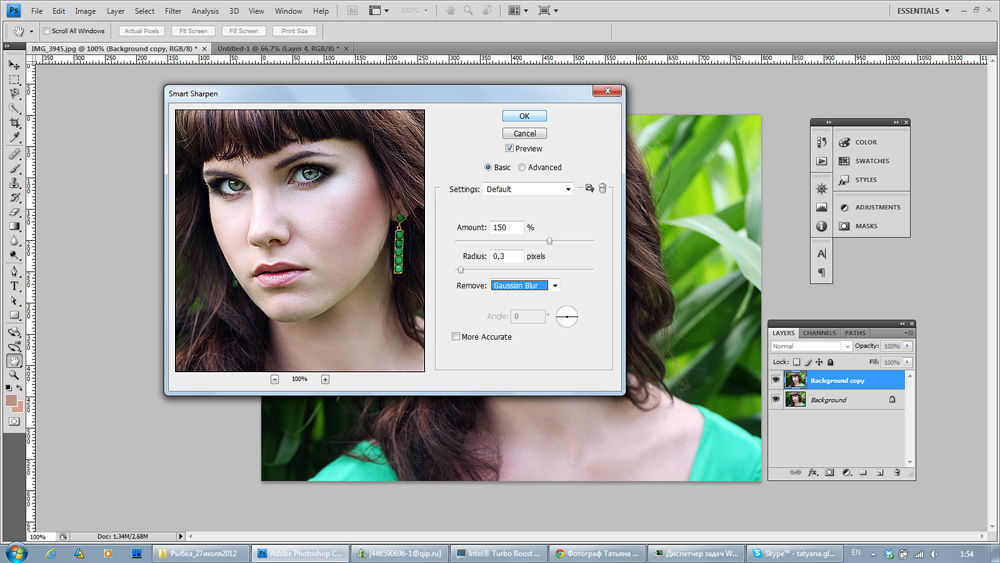Screen dimensions: 1000x563
Task: Adjust the Amount slider handle
Action: pos(549,241)
